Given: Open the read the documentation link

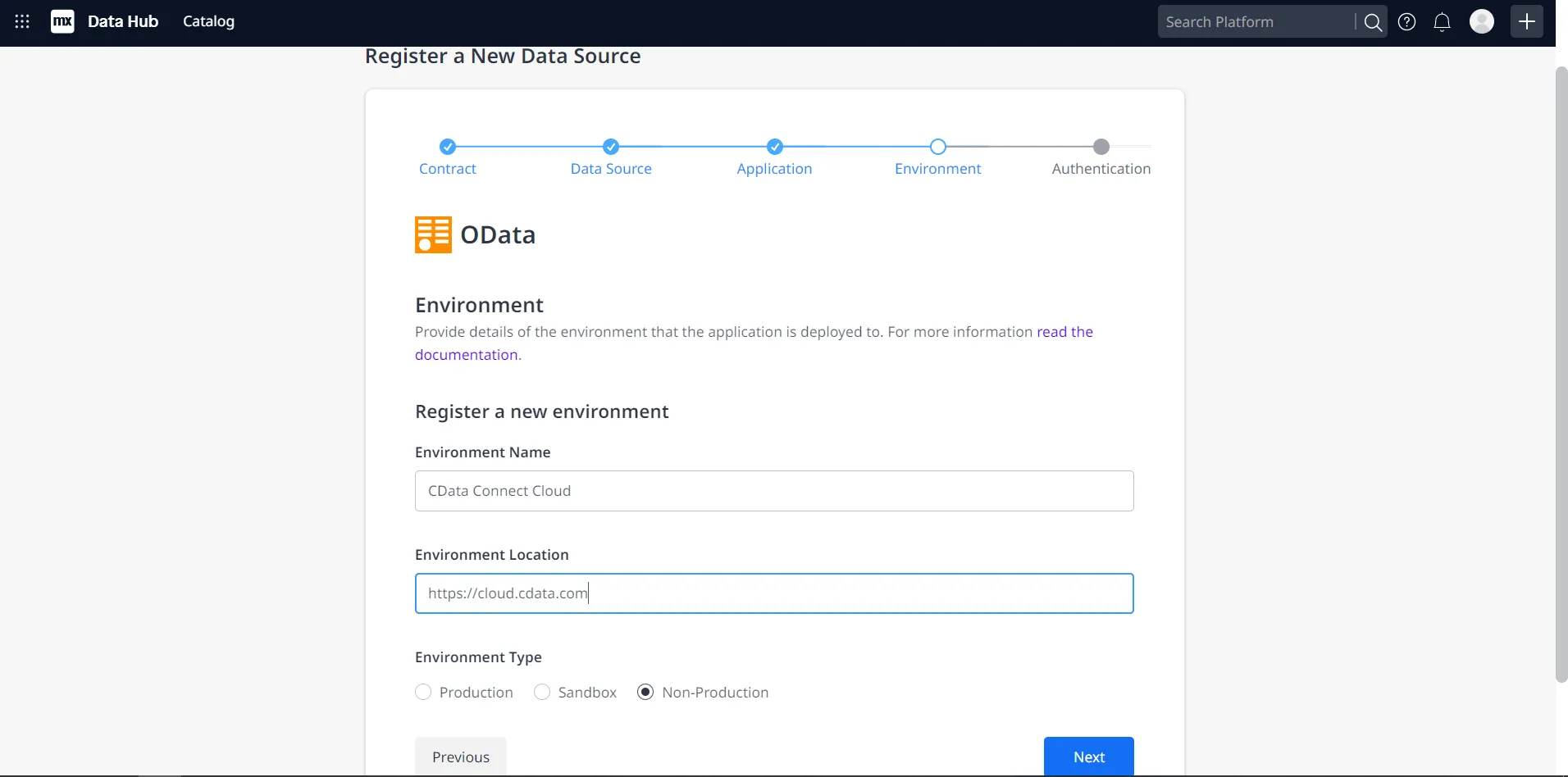Looking at the screenshot, I should coord(1064,332).
